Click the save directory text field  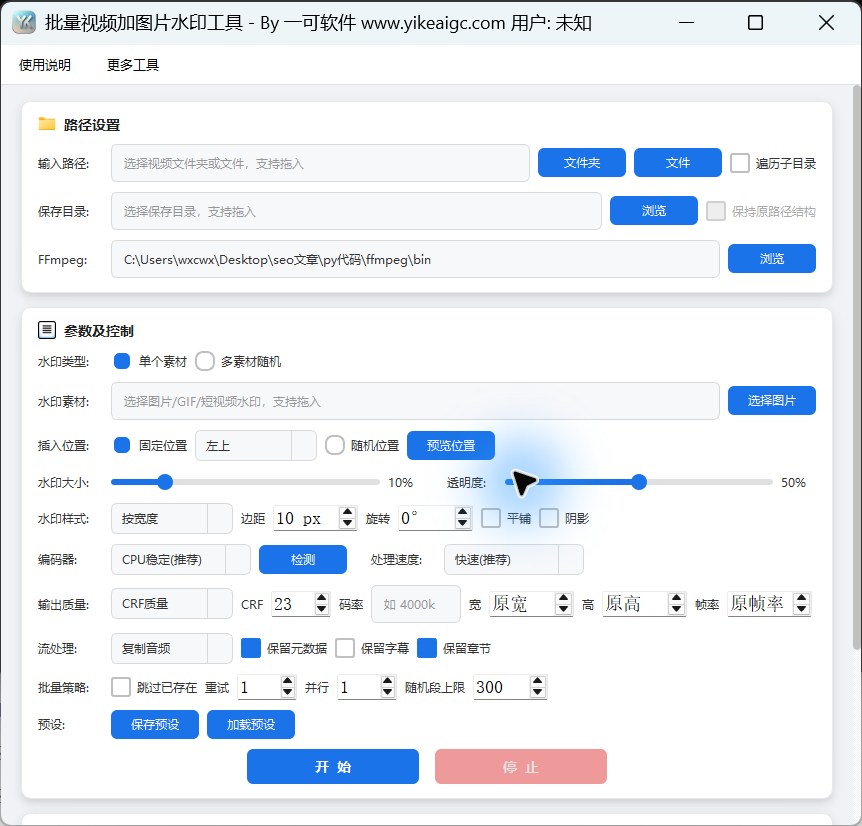tap(356, 211)
